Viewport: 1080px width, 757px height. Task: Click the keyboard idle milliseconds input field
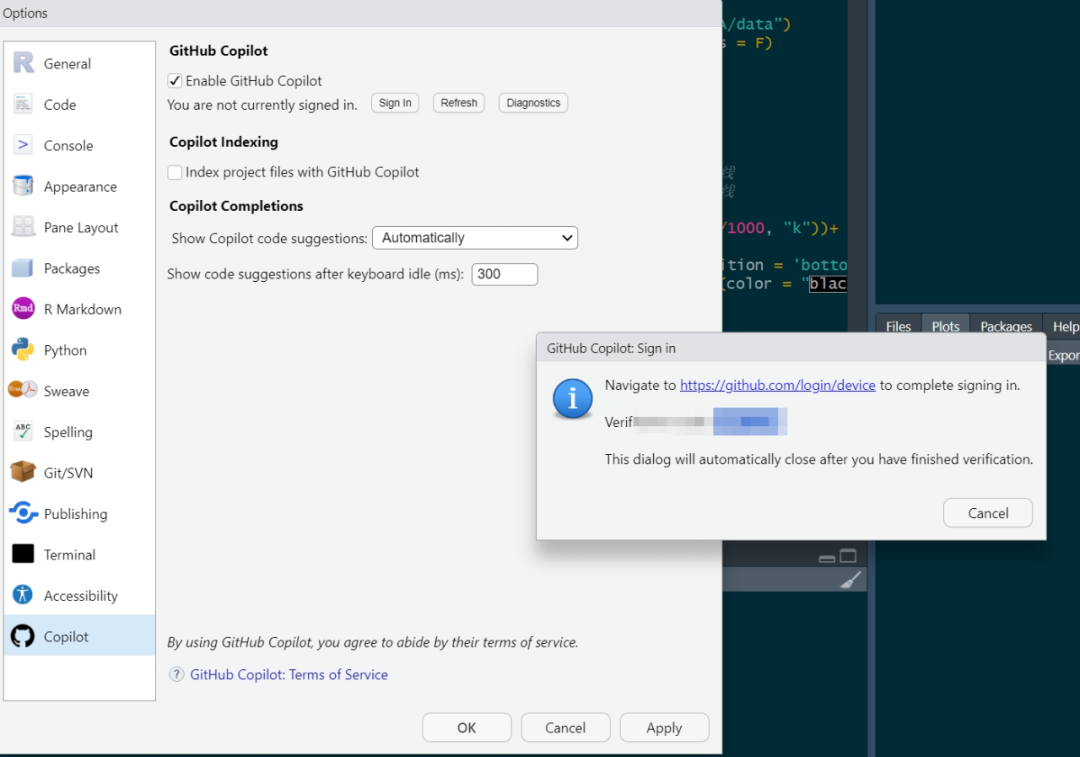pyautogui.click(x=504, y=273)
